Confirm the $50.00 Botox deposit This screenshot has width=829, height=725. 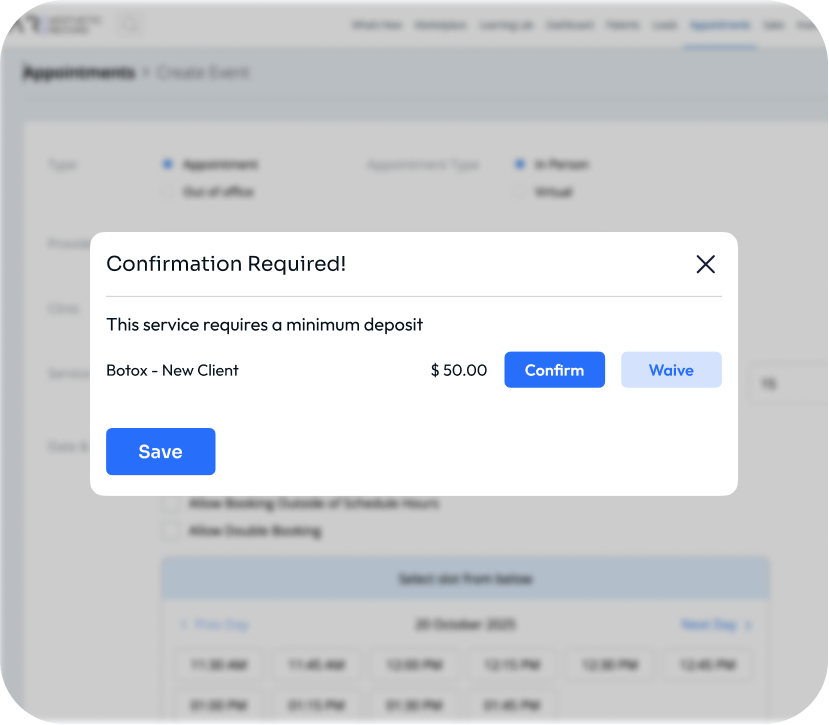point(554,370)
